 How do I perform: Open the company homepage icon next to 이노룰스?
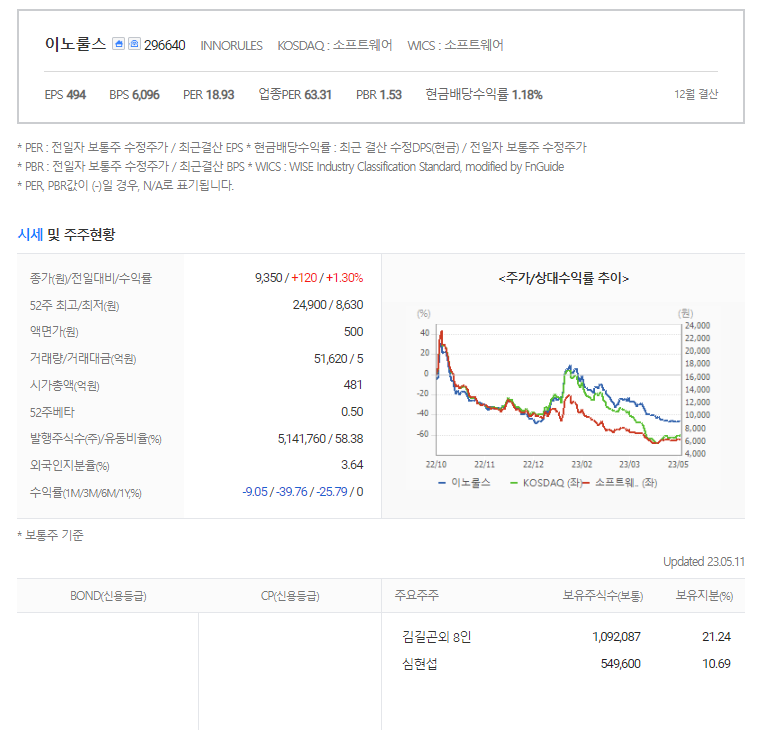click(118, 44)
